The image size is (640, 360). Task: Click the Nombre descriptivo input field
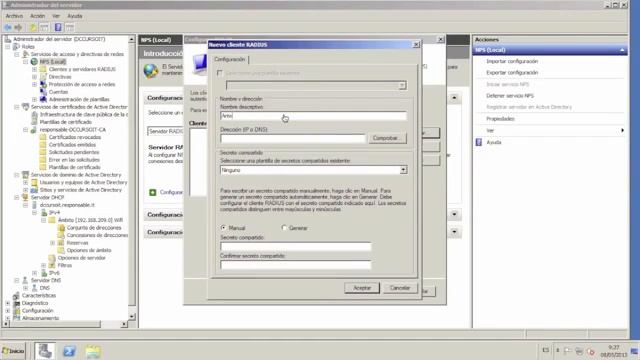(x=313, y=116)
